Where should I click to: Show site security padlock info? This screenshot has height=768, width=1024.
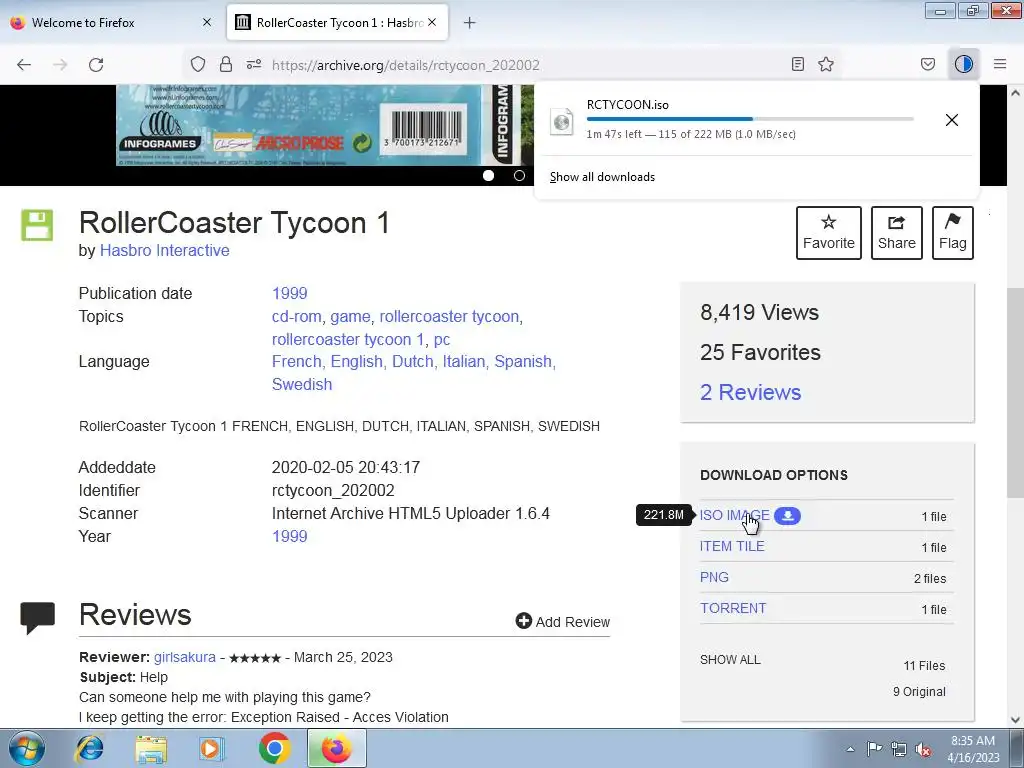(226, 65)
